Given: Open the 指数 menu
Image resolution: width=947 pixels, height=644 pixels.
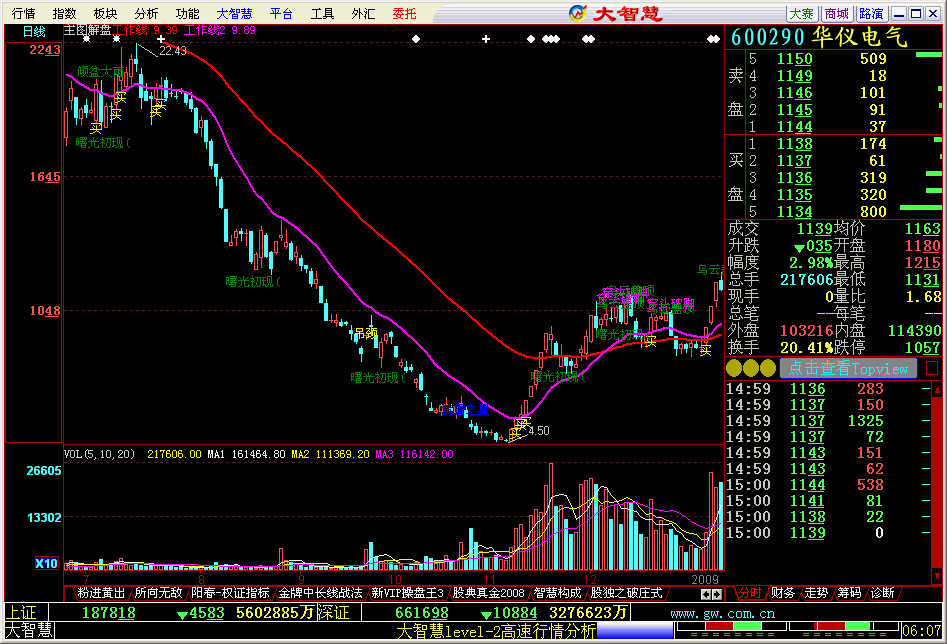Looking at the screenshot, I should coord(65,13).
